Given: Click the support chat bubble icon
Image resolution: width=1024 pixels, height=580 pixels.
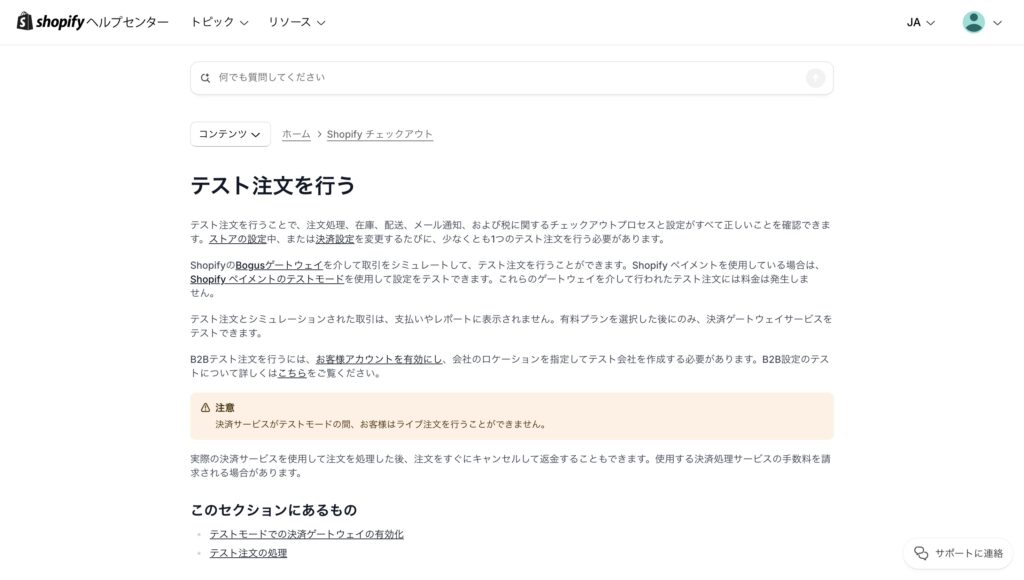Looking at the screenshot, I should [x=921, y=553].
